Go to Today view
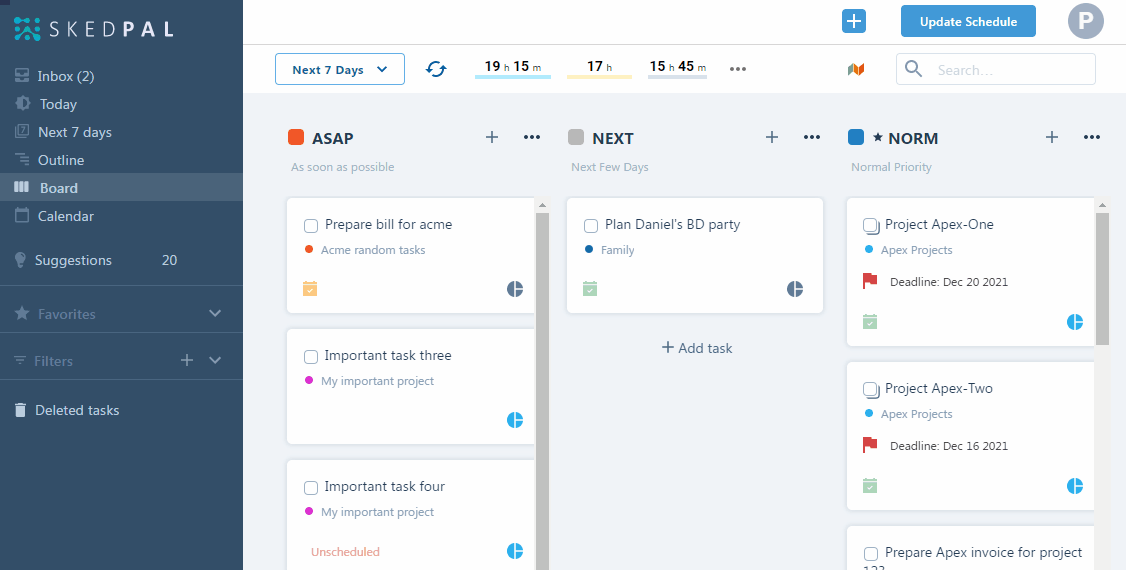 coord(121,104)
